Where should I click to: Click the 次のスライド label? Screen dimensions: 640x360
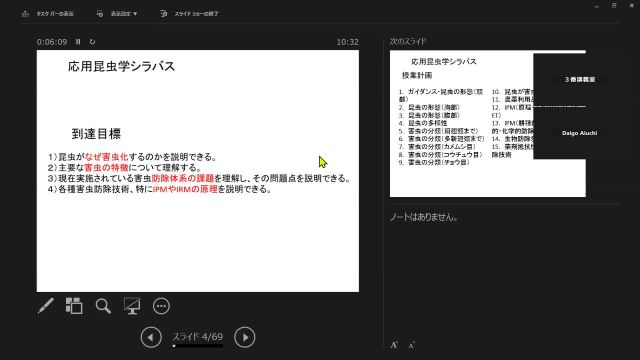tap(408, 41)
